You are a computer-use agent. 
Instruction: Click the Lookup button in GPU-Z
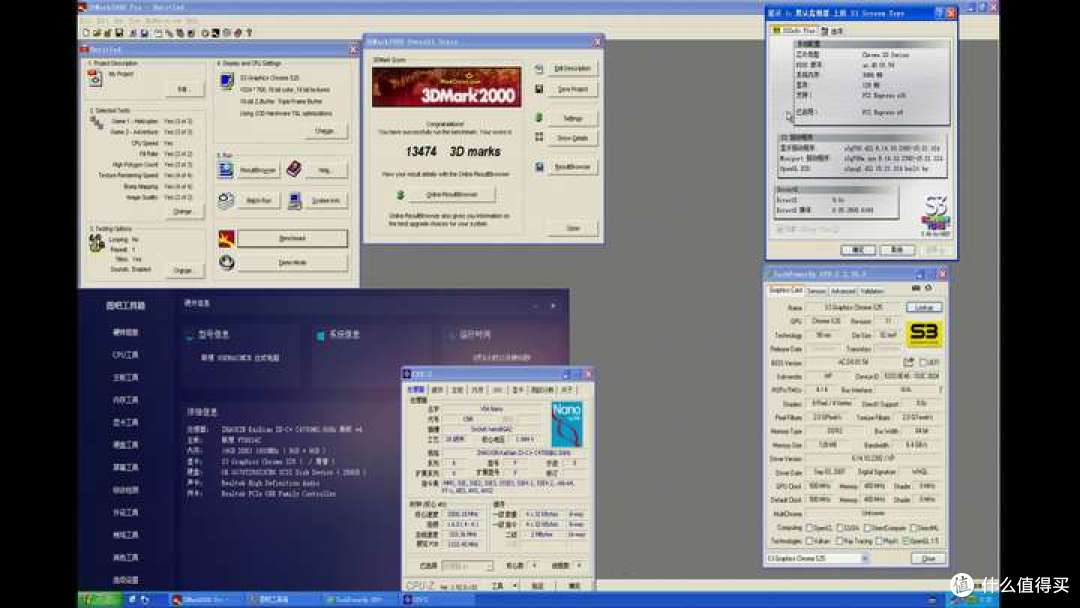coord(924,307)
